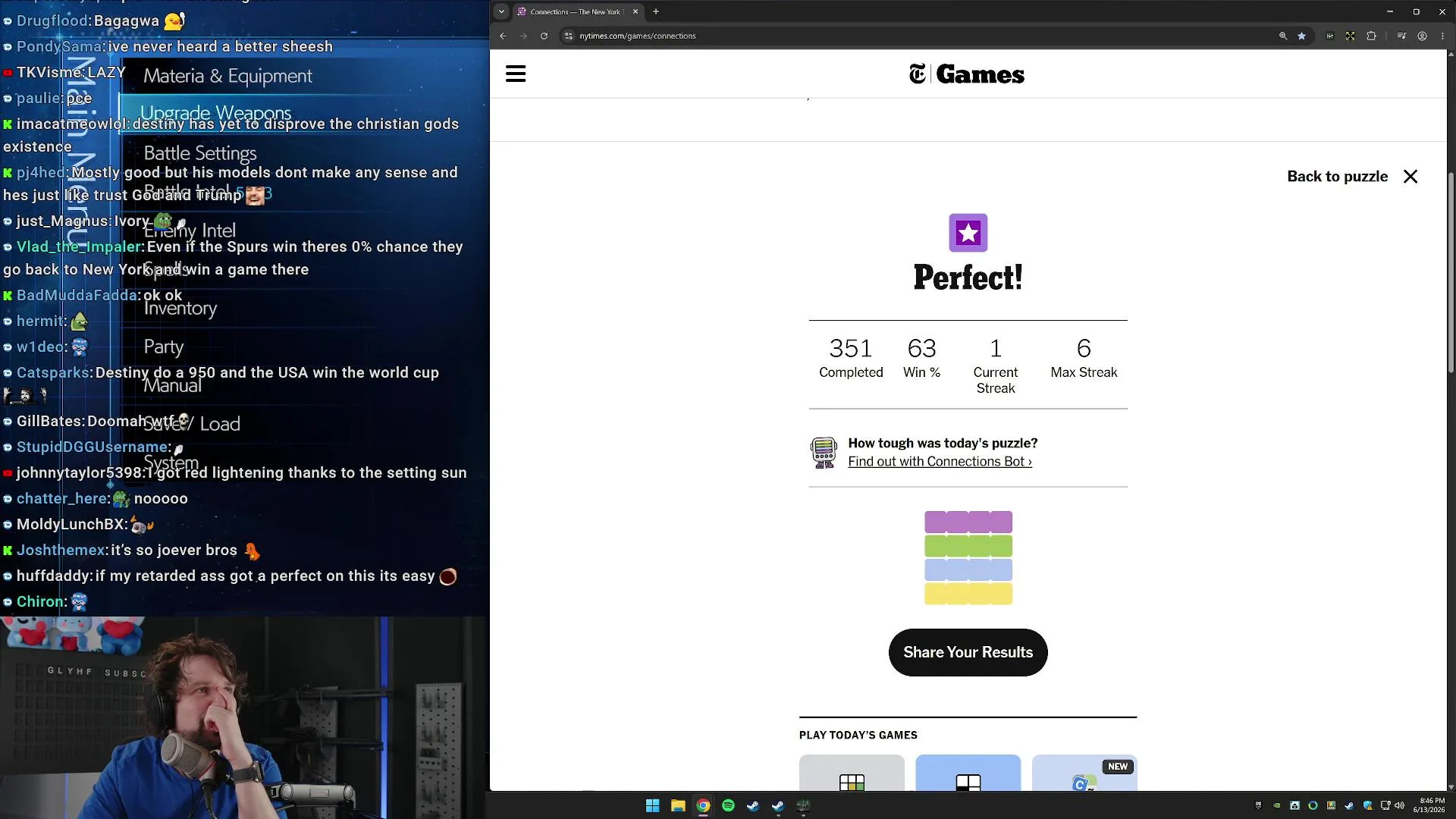Reload the Connections page
Screen dimensions: 1456x819
544,36
